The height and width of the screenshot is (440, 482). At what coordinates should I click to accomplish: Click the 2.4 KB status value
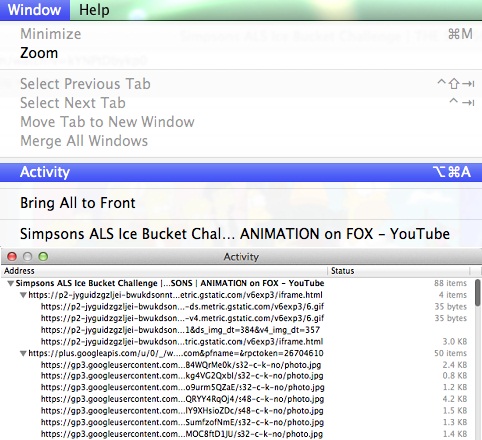click(455, 365)
